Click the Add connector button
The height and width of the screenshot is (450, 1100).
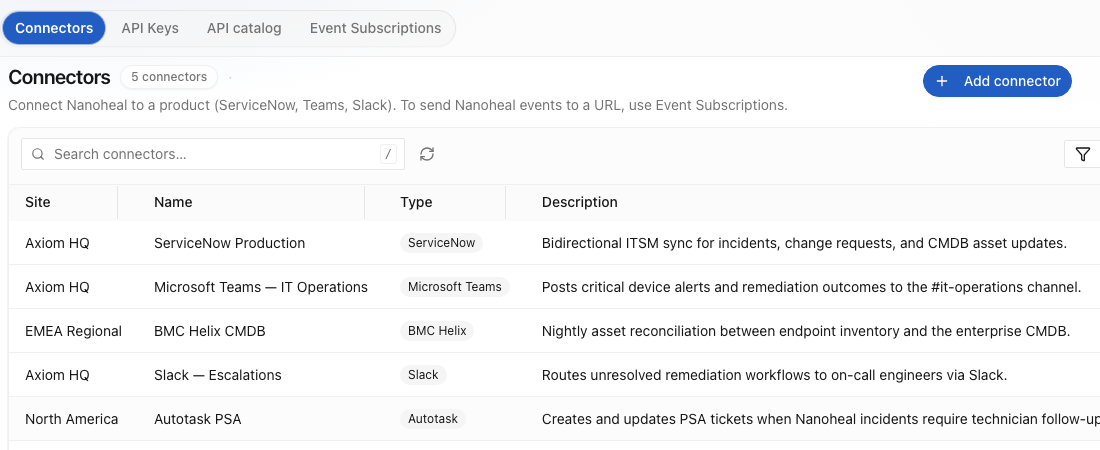coord(997,81)
